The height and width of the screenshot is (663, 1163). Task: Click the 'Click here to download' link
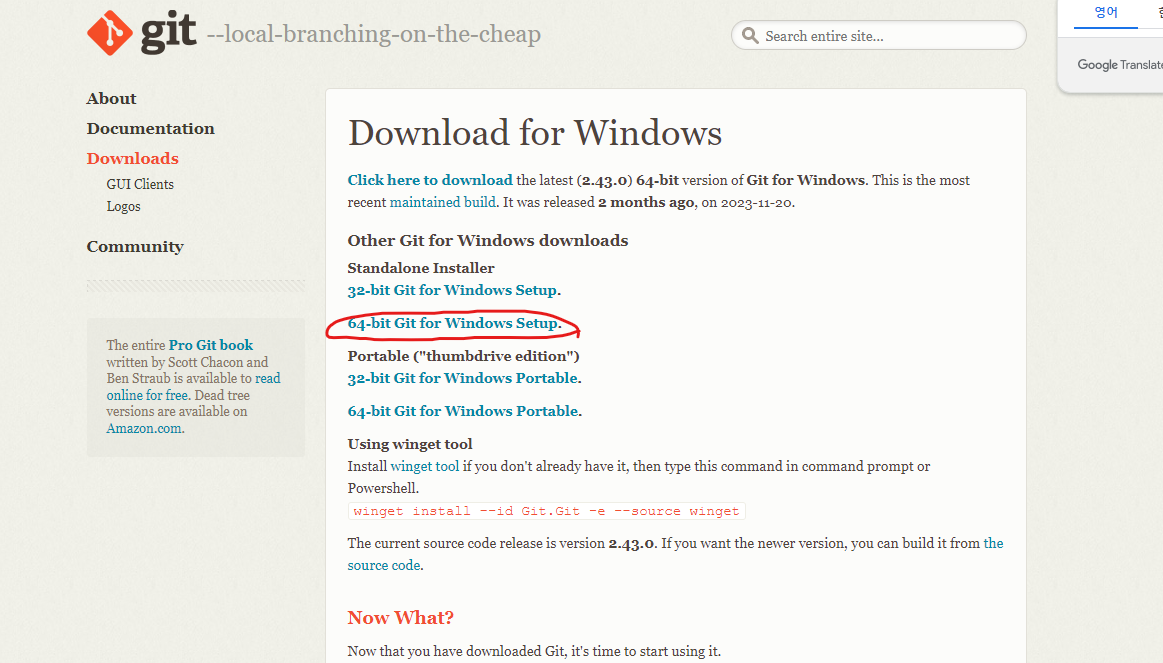pos(430,180)
